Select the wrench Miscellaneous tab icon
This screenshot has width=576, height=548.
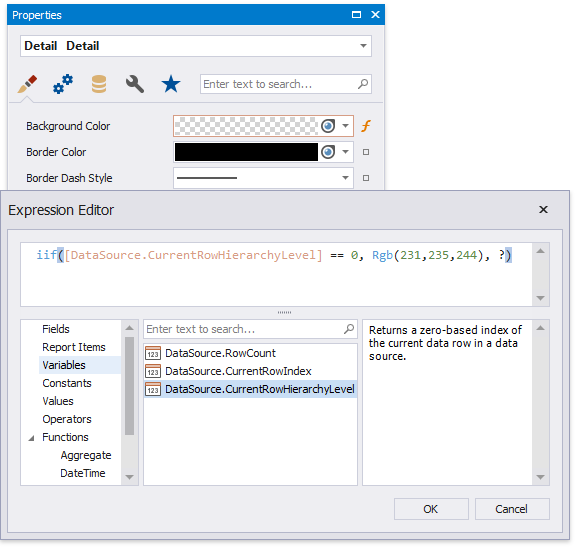(x=134, y=84)
